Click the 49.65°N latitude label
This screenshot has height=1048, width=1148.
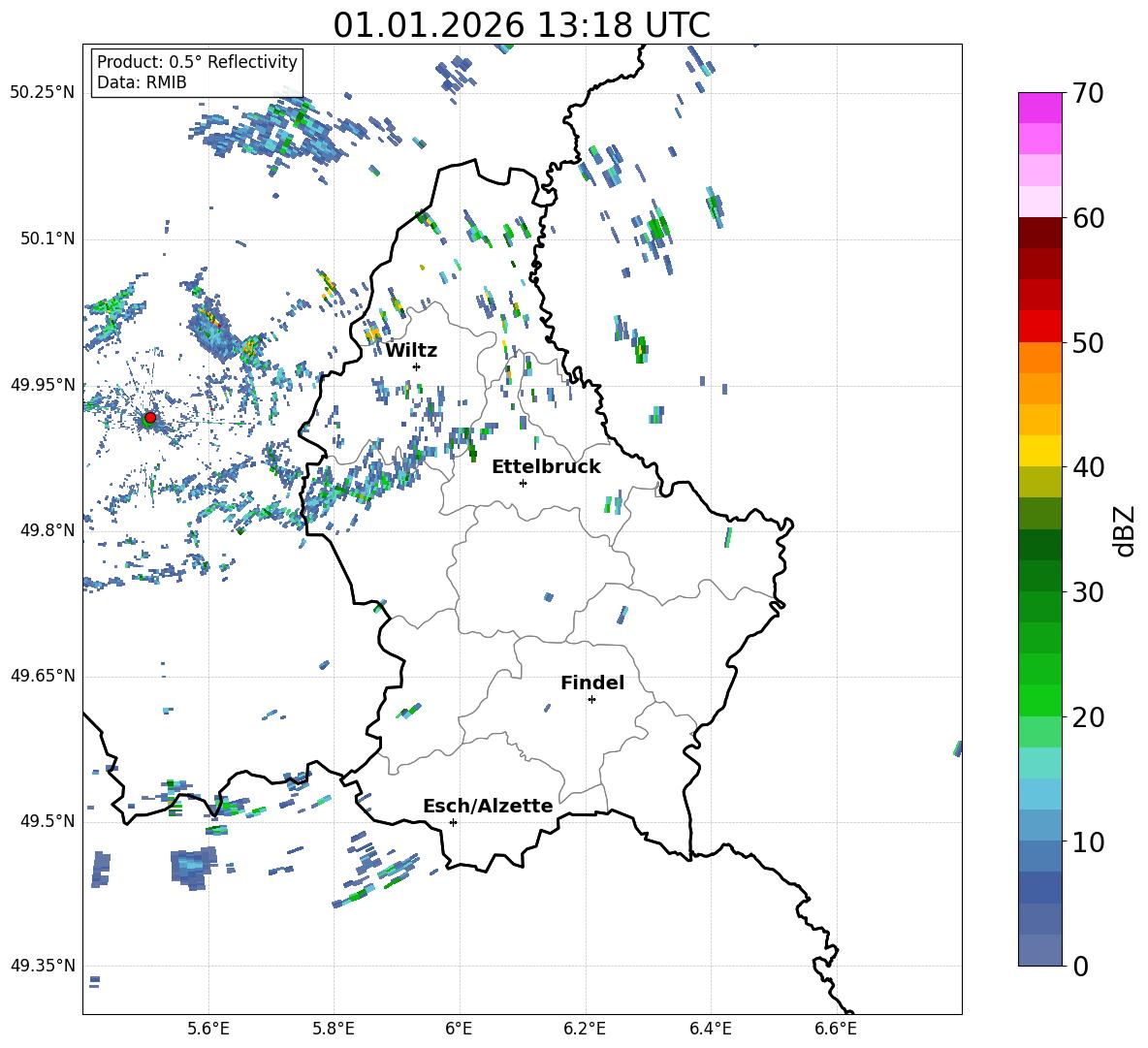(x=43, y=676)
